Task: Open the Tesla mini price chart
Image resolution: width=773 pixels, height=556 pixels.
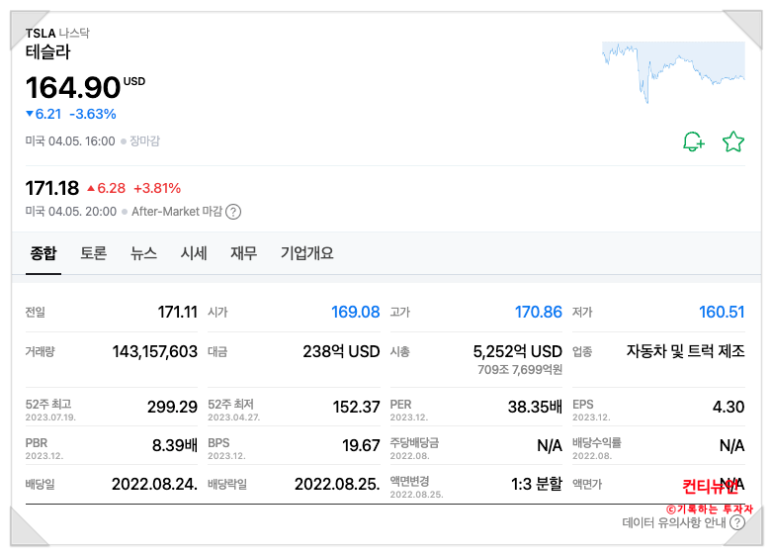Action: (673, 72)
